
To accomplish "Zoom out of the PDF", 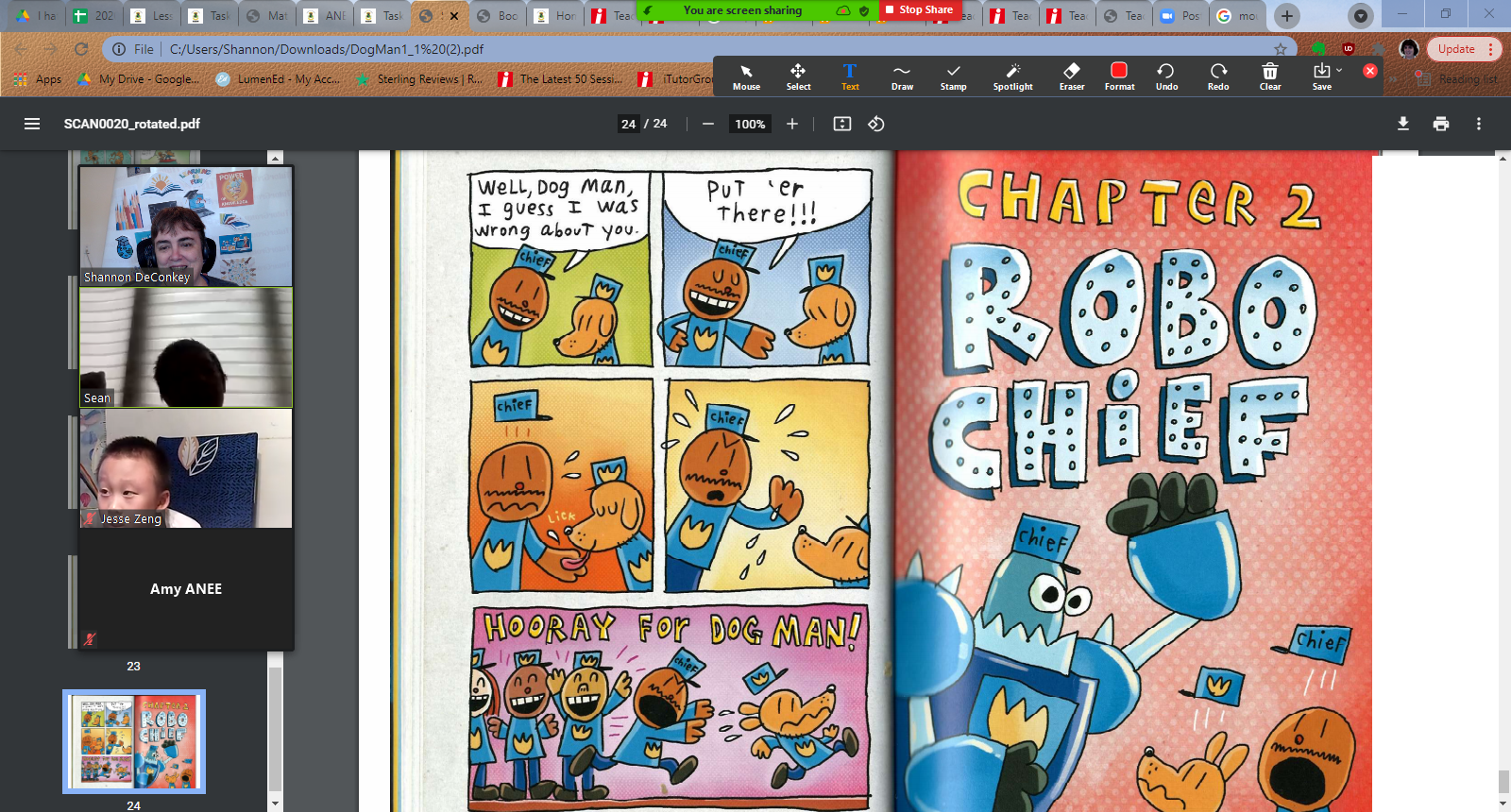I will (x=708, y=124).
